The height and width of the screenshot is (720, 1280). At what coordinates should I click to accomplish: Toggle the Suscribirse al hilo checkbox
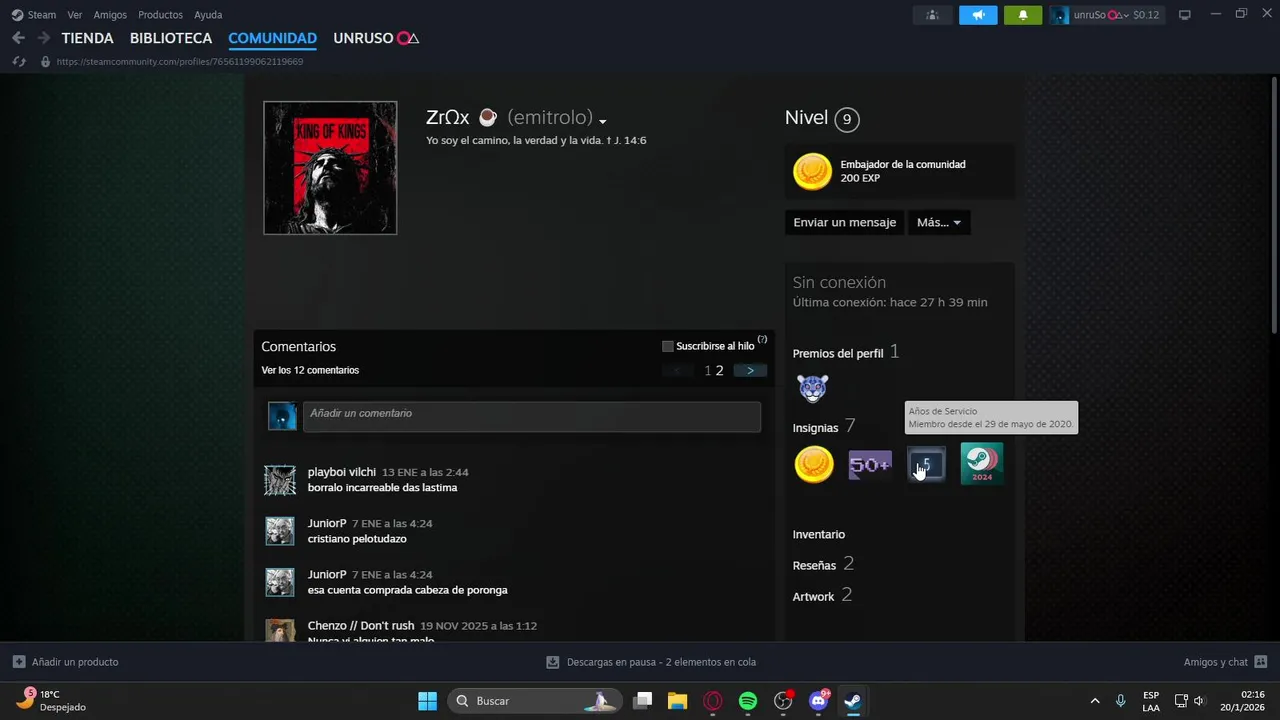click(x=668, y=346)
